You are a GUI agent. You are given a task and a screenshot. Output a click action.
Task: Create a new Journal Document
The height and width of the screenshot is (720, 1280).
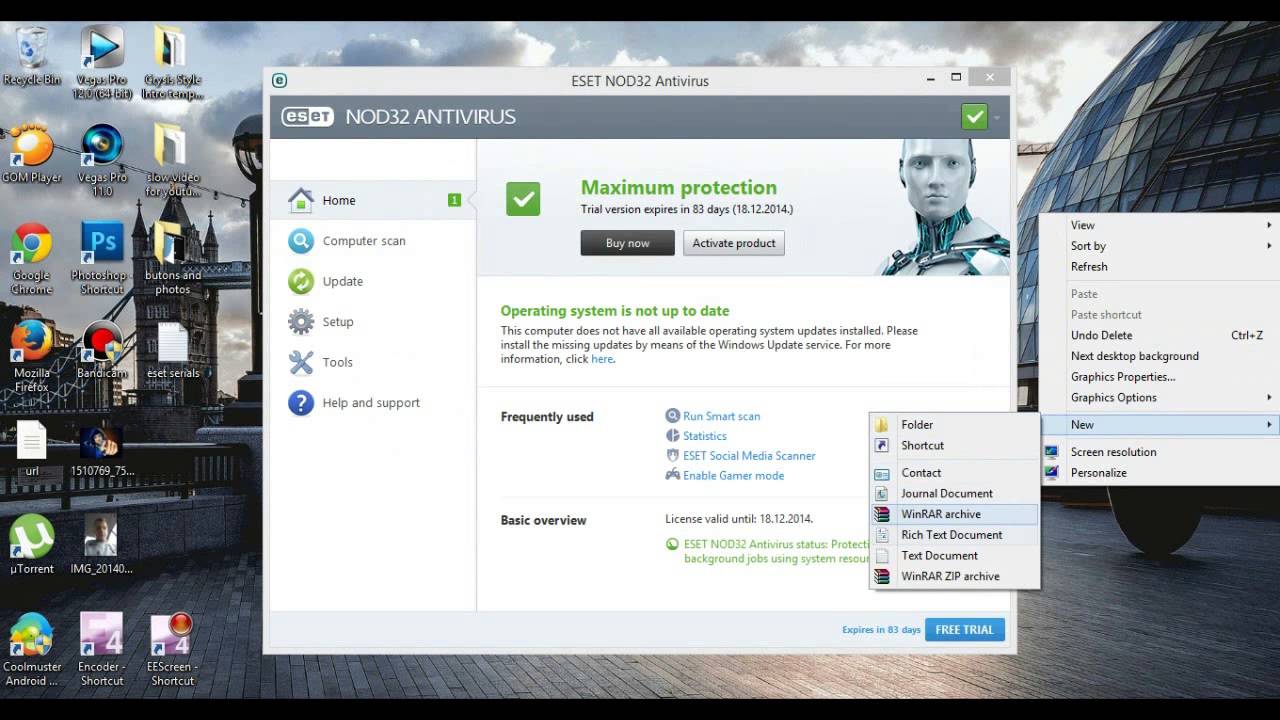pyautogui.click(x=955, y=494)
